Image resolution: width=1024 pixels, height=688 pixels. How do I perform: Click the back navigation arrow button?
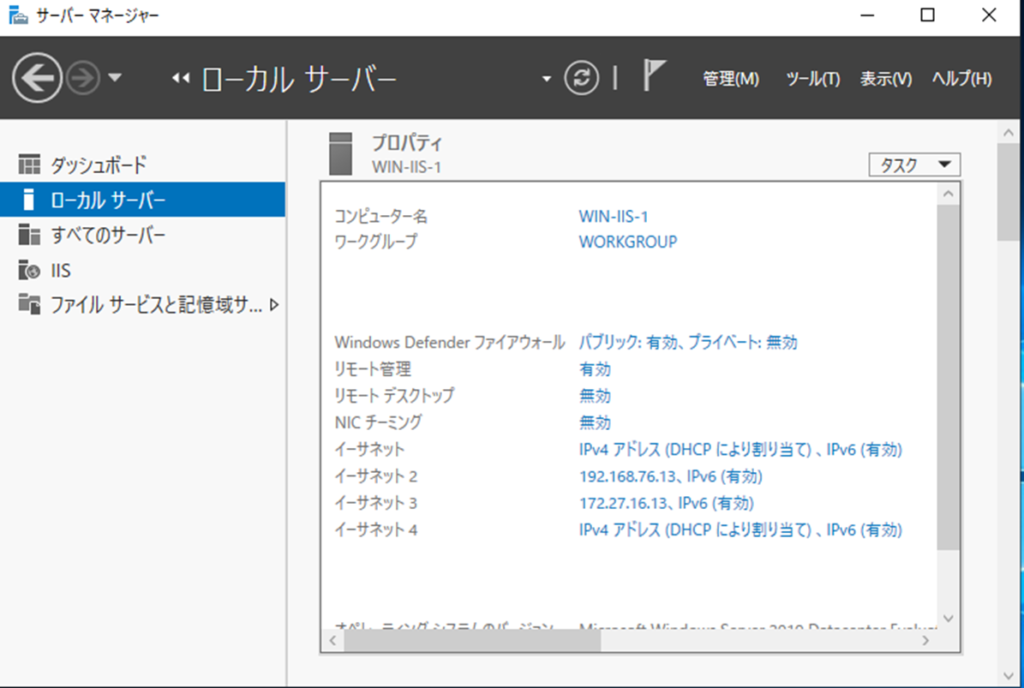(x=37, y=79)
